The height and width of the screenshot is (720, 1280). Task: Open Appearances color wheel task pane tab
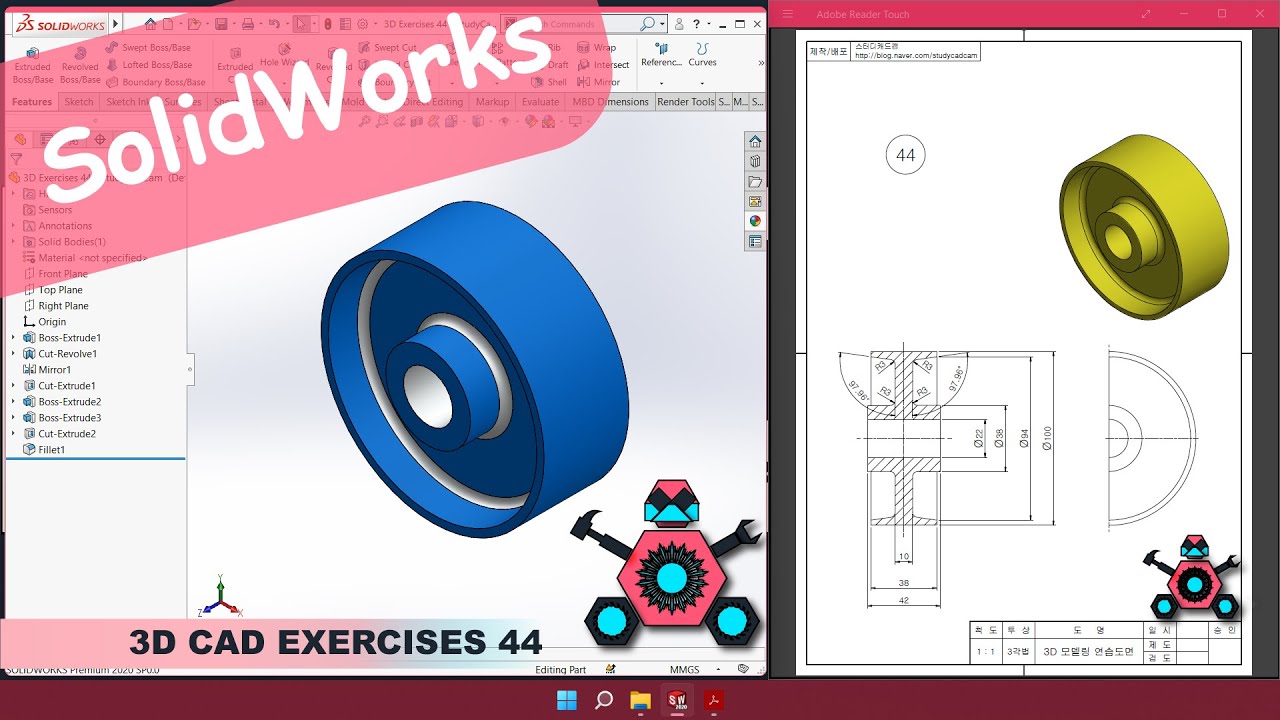point(755,221)
